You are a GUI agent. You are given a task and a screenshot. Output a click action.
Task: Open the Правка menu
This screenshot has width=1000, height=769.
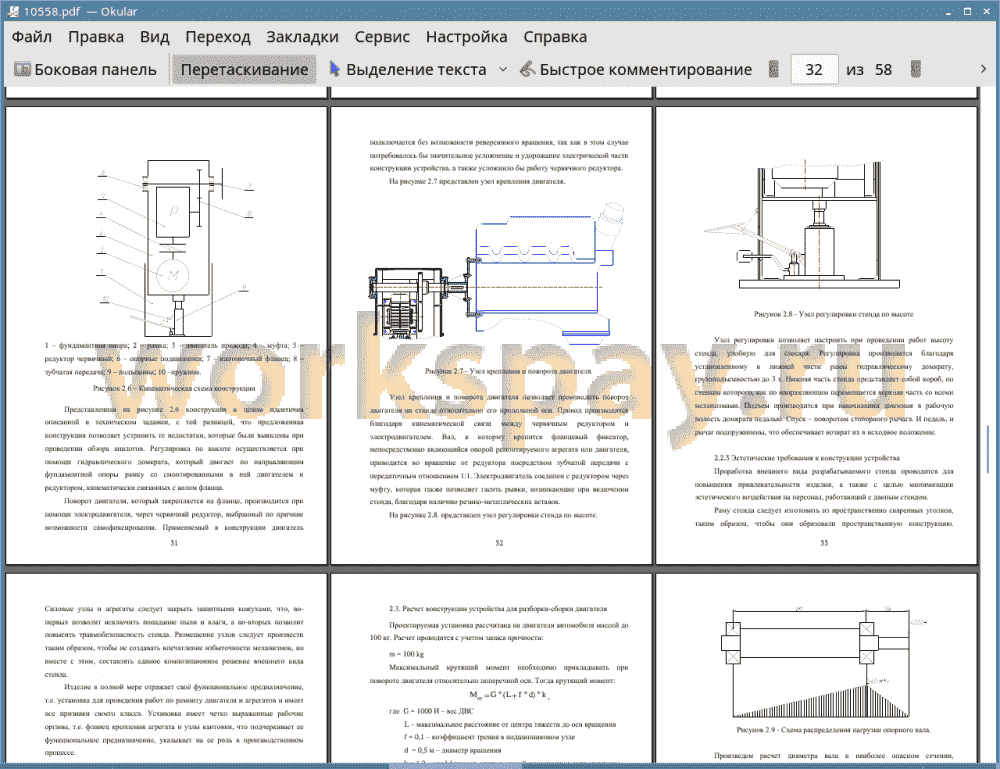click(96, 37)
